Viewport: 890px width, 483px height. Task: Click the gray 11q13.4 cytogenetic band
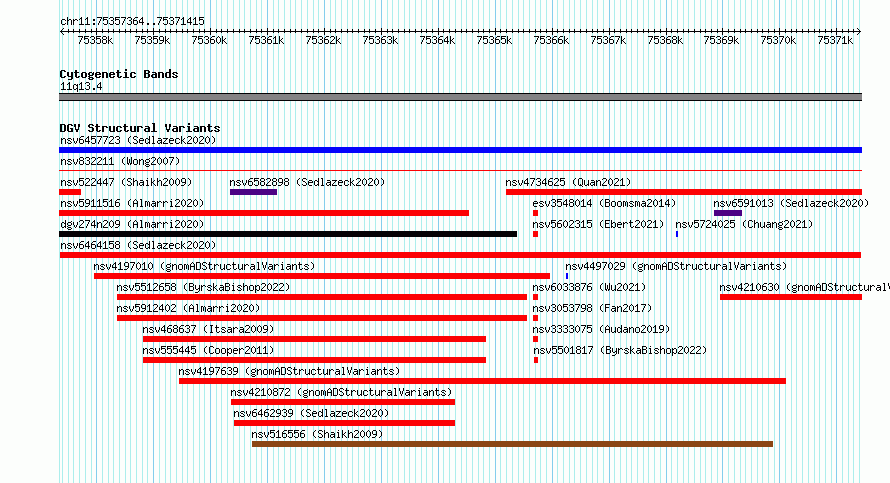[460, 97]
